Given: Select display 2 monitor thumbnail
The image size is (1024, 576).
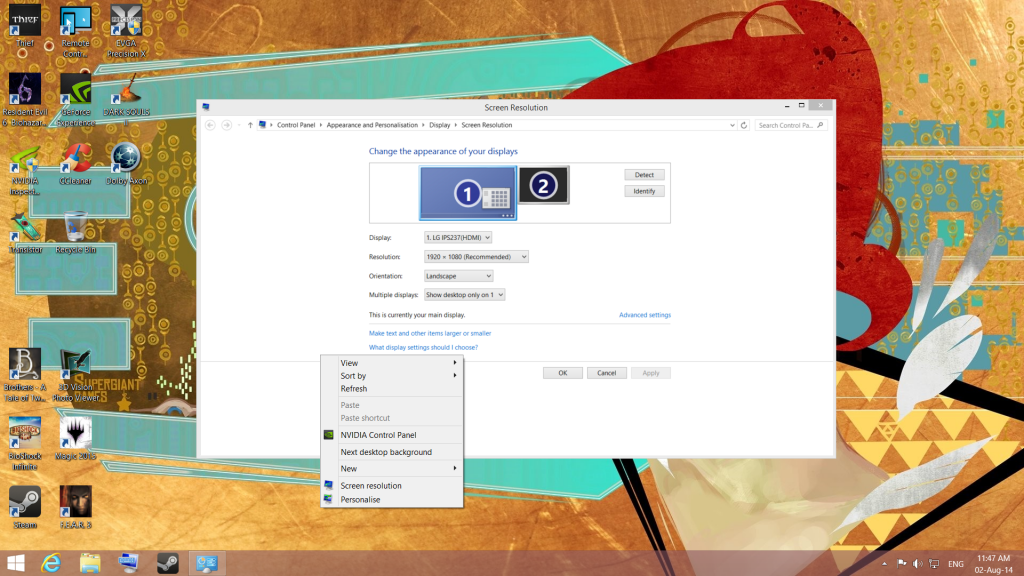Looking at the screenshot, I should pyautogui.click(x=543, y=185).
